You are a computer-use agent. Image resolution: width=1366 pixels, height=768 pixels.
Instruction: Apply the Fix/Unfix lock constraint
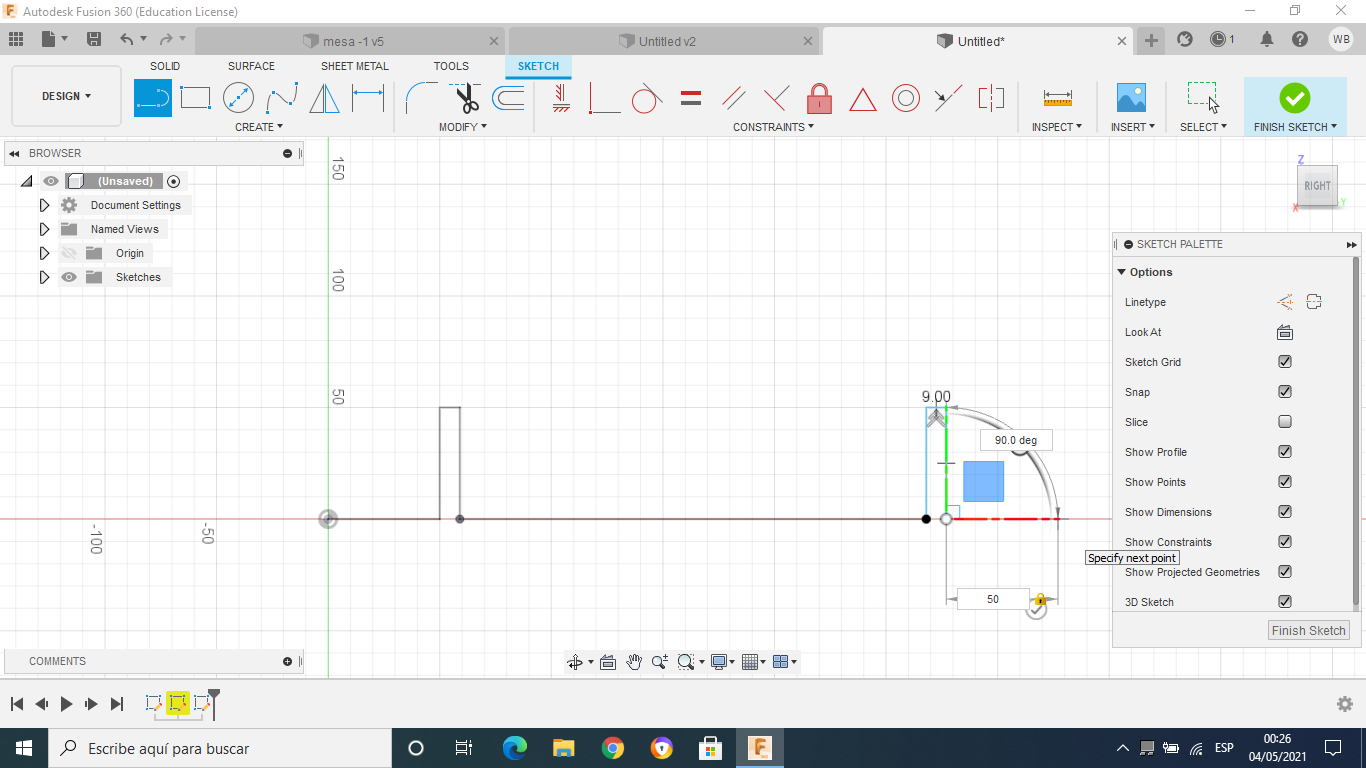[x=819, y=98]
